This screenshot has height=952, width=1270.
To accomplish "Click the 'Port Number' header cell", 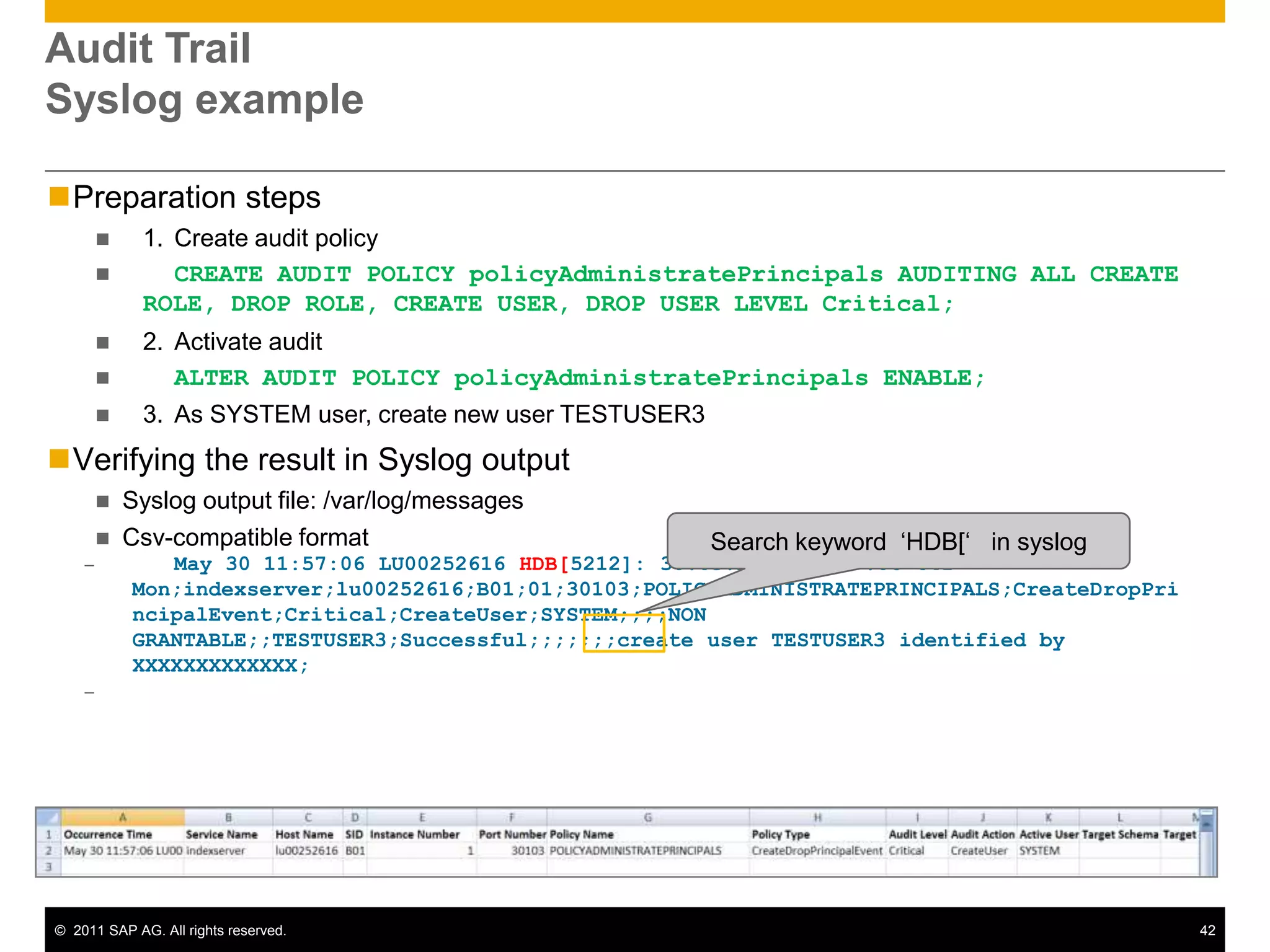I will click(512, 834).
